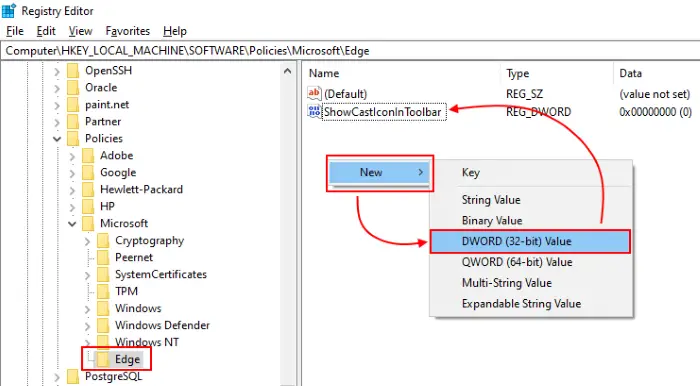700x386 pixels.
Task: Click the Windows Defender folder icon
Action: click(103, 325)
